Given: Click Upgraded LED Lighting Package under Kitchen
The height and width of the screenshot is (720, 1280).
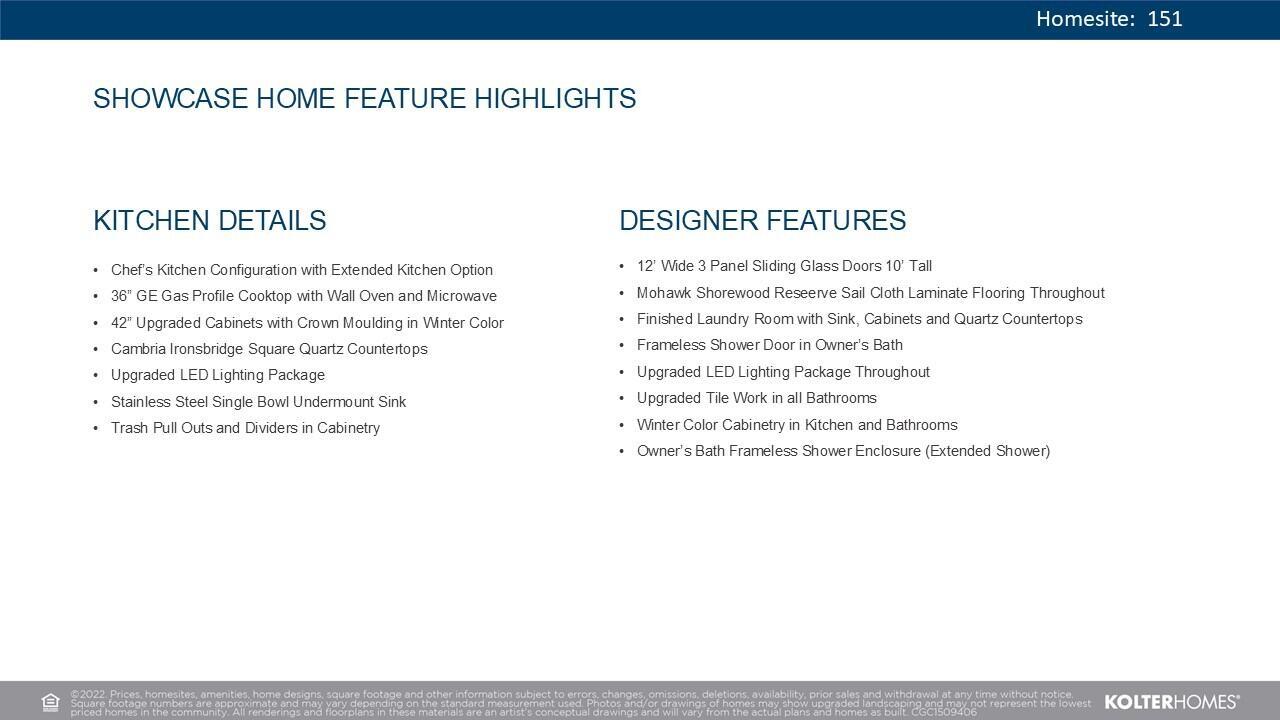Looking at the screenshot, I should tap(217, 375).
